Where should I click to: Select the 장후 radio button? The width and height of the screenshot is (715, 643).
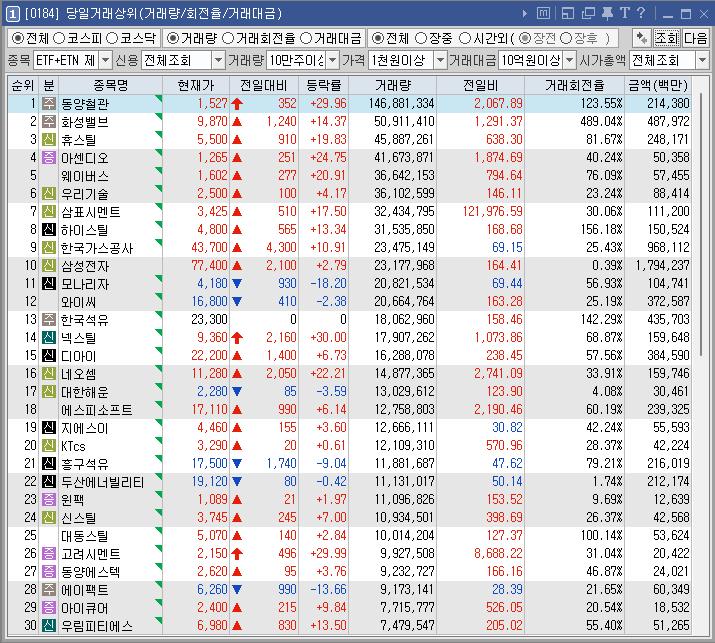point(565,38)
